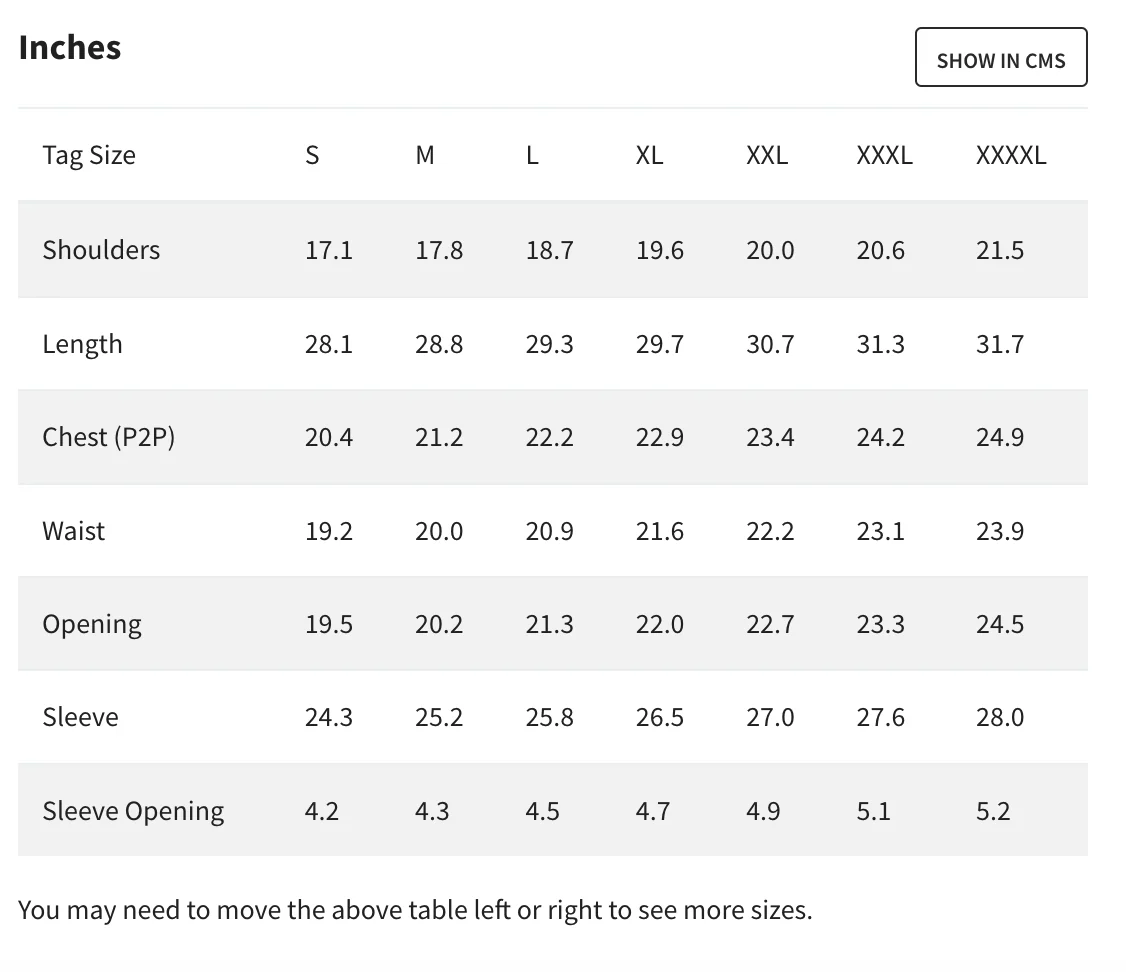
Task: Click the SHOW IN CMS button
Action: (x=1000, y=58)
